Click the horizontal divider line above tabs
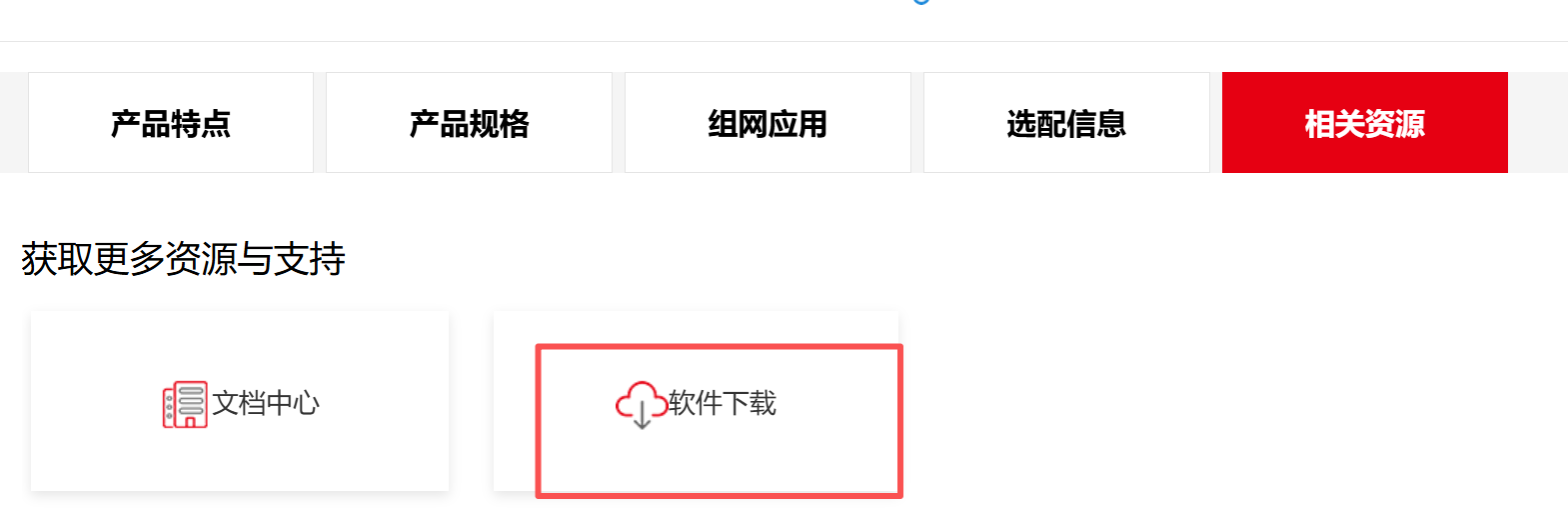Viewport: 1568px width, 525px height. coord(784,41)
